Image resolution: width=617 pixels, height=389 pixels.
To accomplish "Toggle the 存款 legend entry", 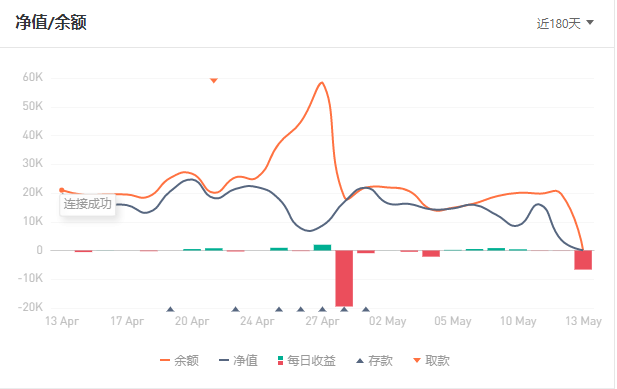I will point(374,360).
